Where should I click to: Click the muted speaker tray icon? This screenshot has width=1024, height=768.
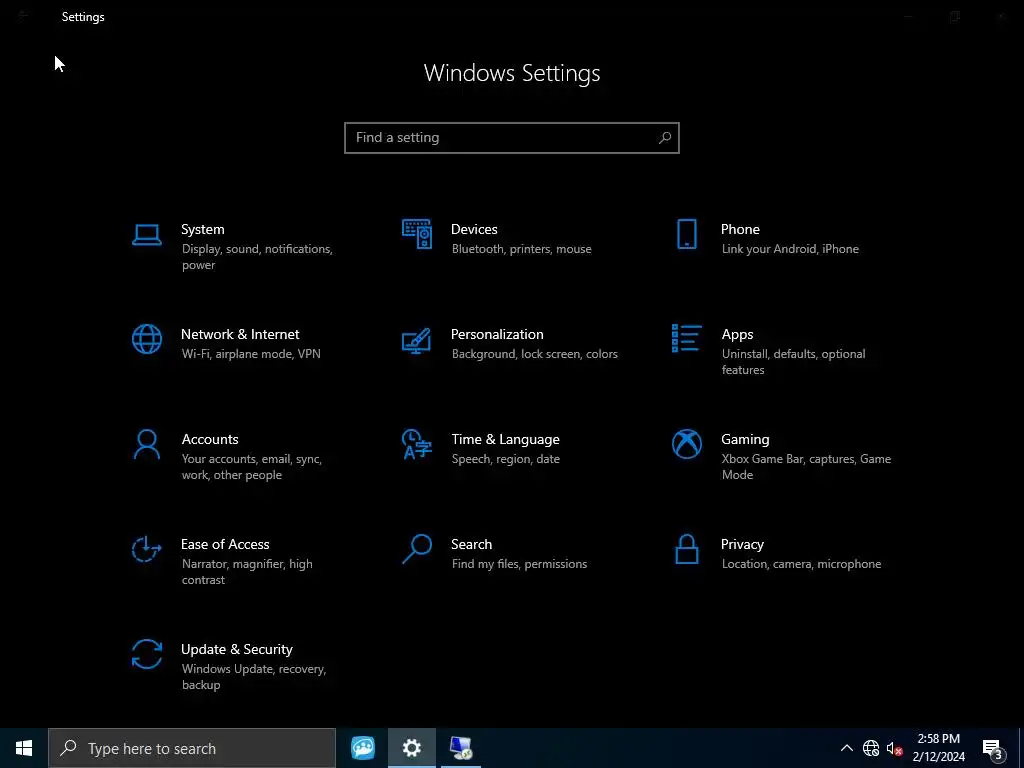pos(895,748)
